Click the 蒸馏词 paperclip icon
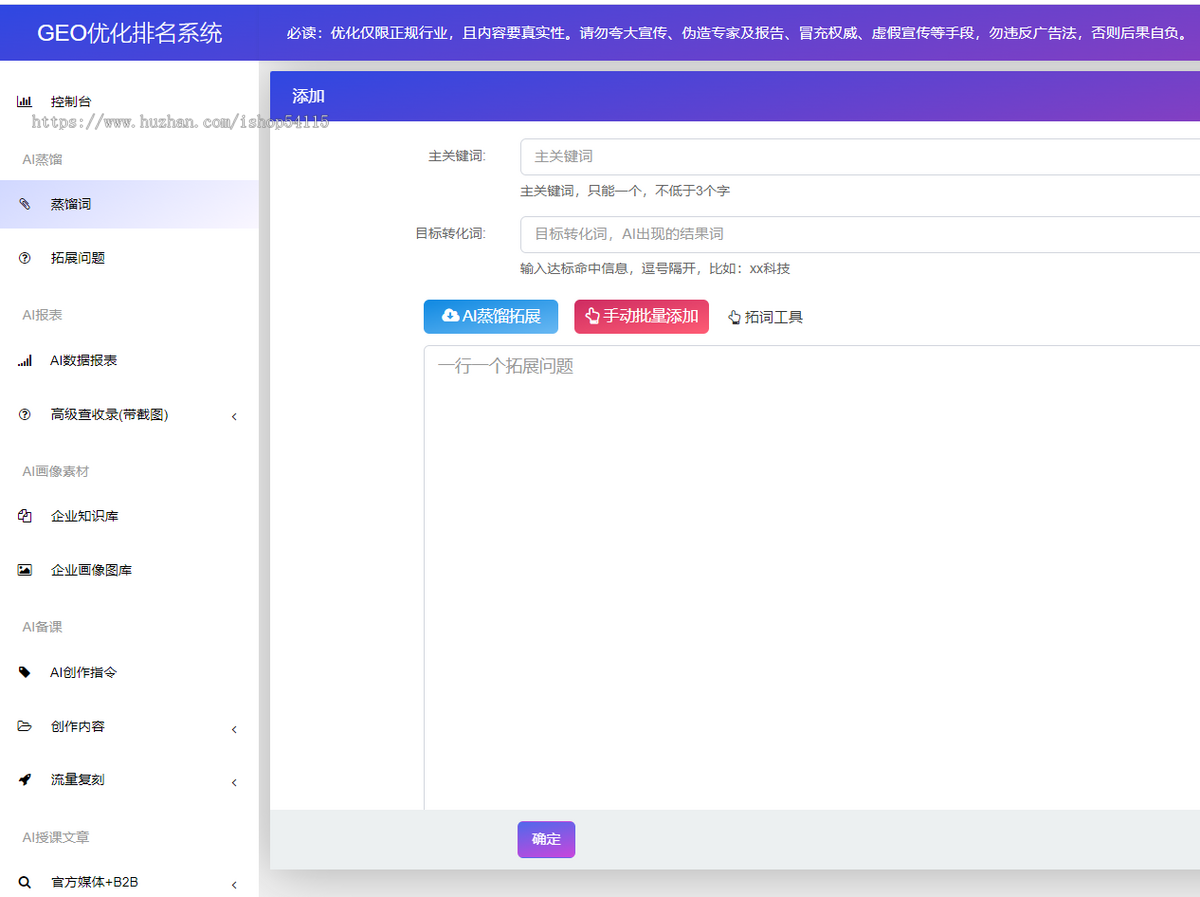Screen dimensions: 1200x897 point(24,204)
